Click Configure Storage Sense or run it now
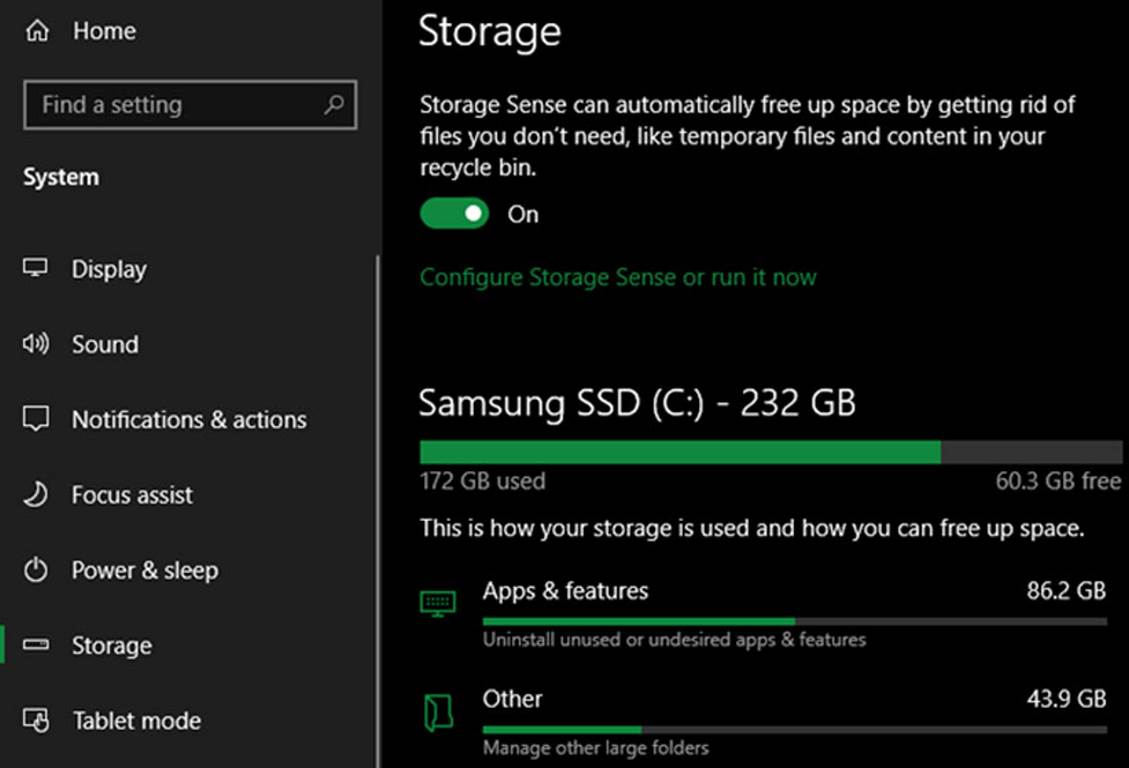The image size is (1129, 768). [618, 277]
